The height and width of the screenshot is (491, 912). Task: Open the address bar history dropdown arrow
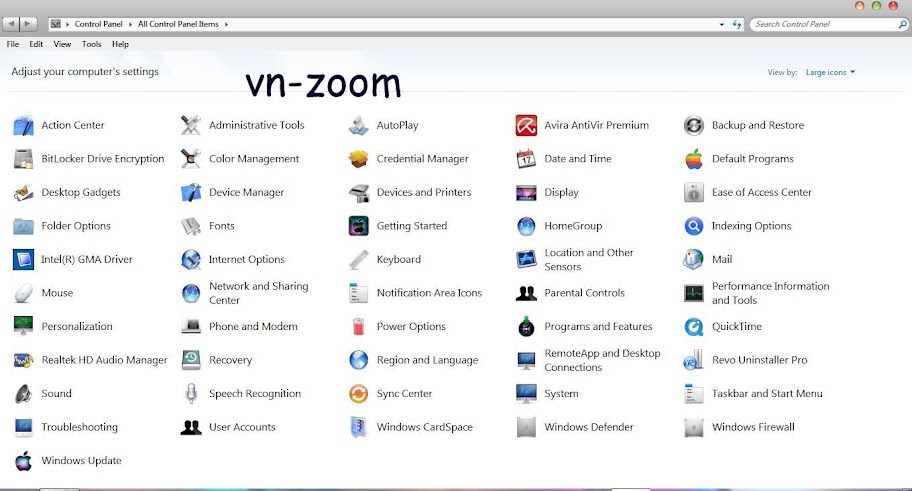[x=722, y=24]
